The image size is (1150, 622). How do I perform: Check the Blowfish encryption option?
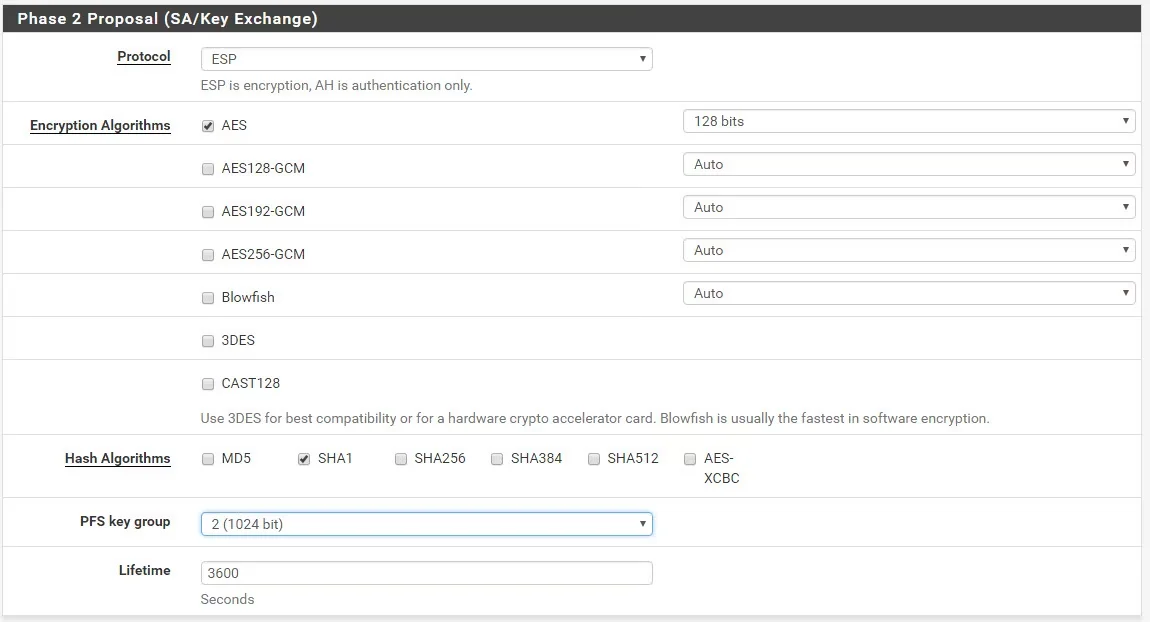click(x=208, y=297)
